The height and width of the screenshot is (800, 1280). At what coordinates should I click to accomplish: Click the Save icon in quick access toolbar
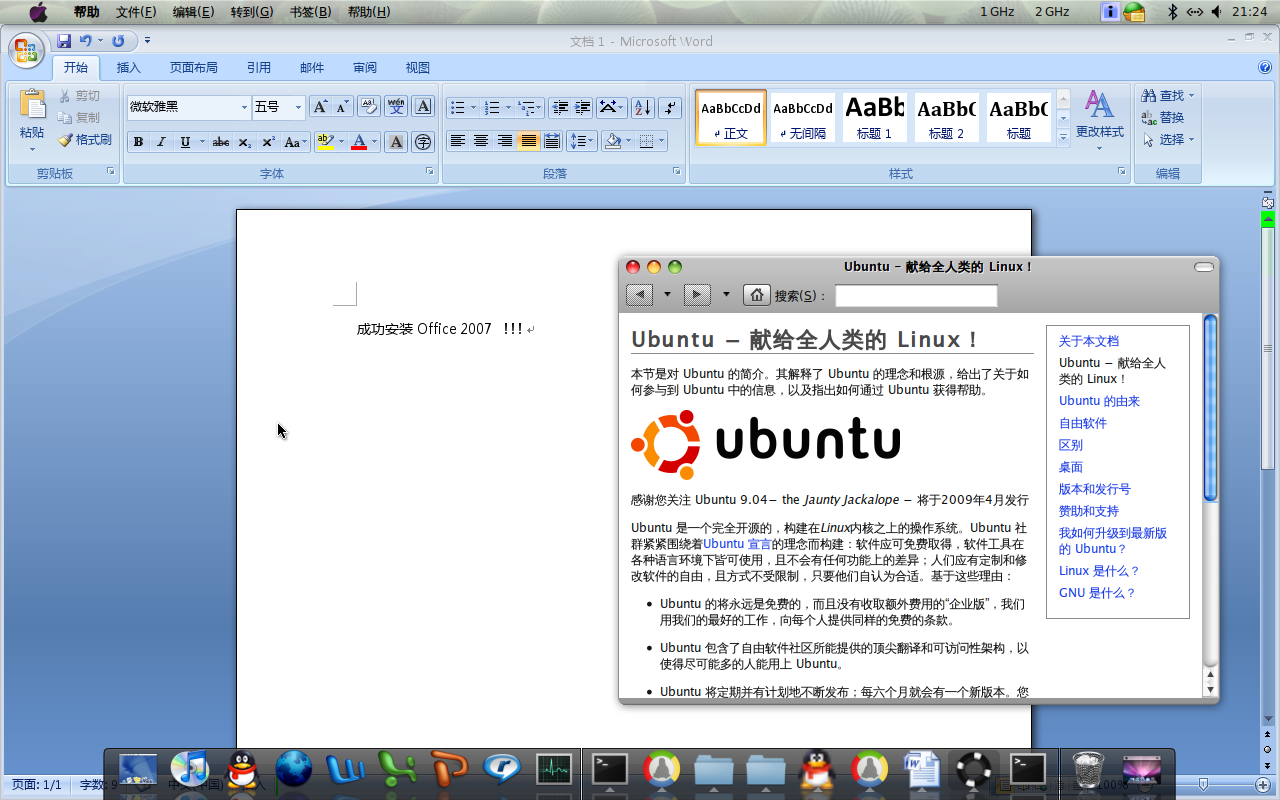click(x=64, y=41)
